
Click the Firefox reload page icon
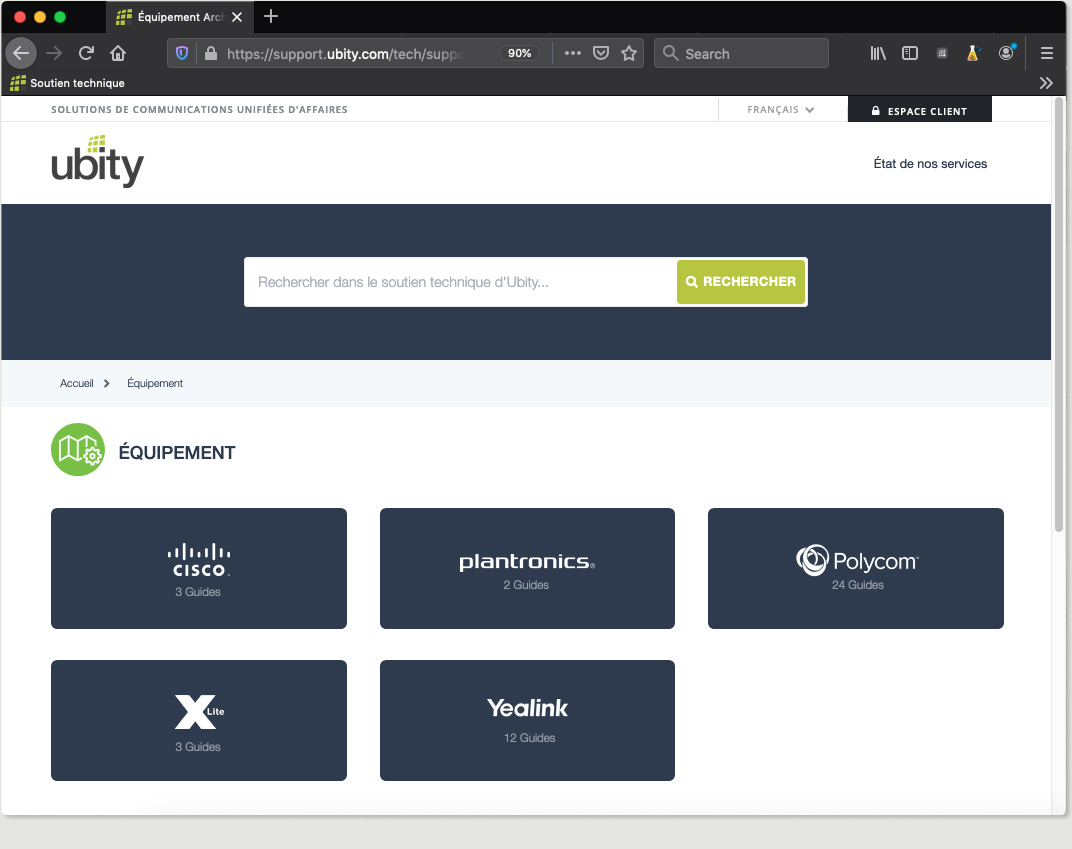87,53
